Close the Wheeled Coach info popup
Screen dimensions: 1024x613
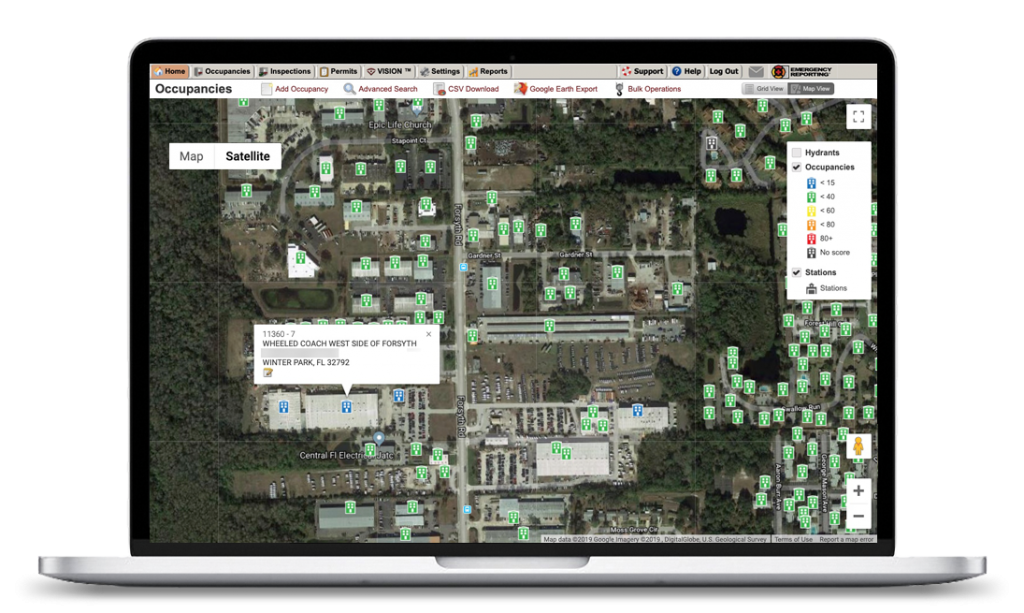tap(428, 334)
